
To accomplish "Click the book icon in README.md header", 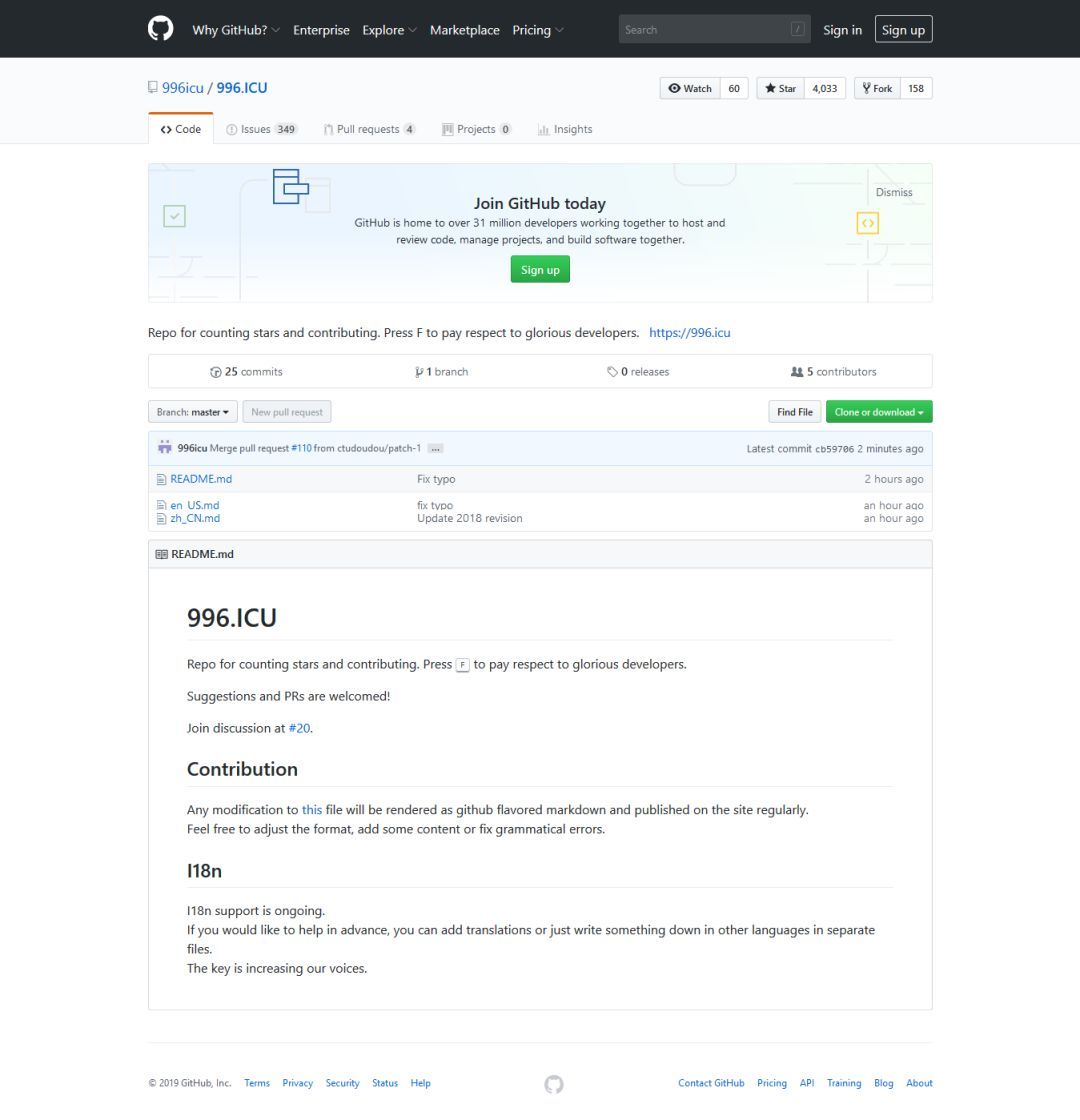I will [x=161, y=554].
